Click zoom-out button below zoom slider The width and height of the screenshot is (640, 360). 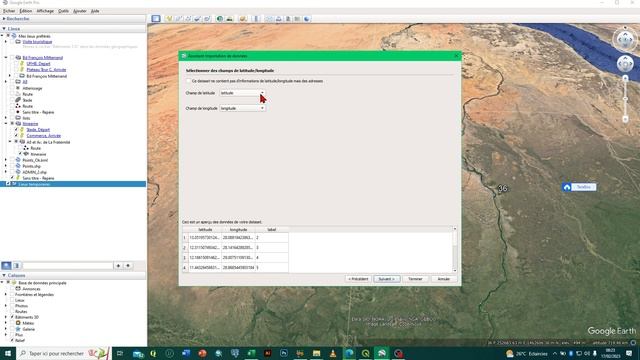point(625,119)
